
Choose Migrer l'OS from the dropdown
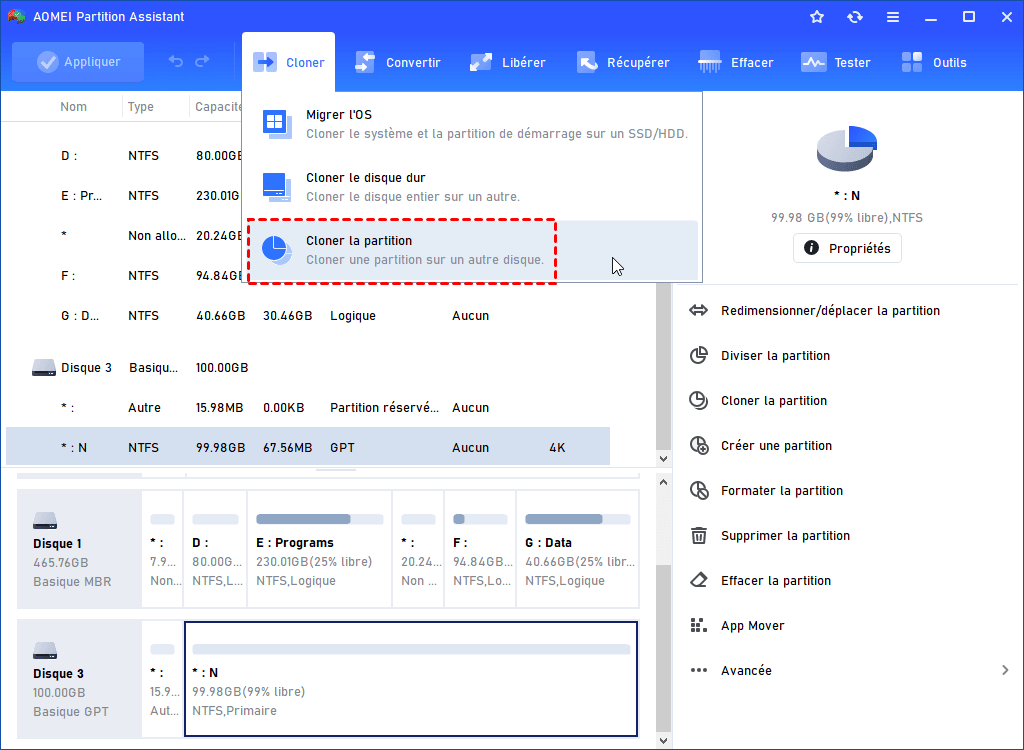point(472,124)
